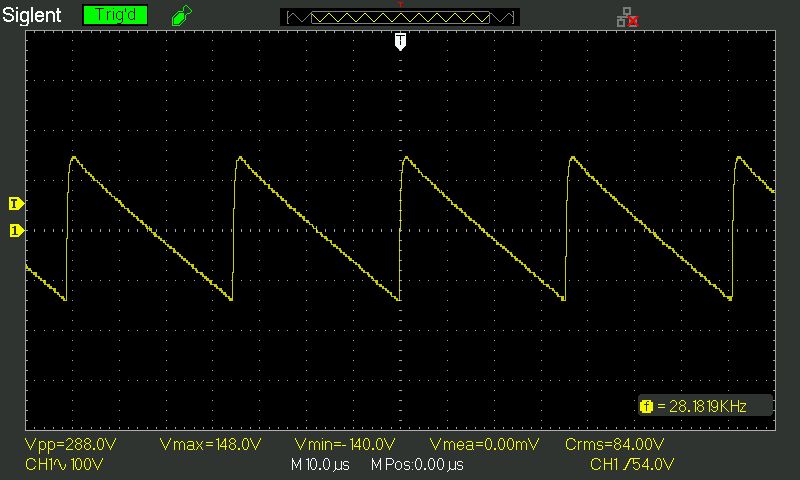800x480 pixels.
Task: Open the CH1 100V vertical scale setting
Action: tap(63, 465)
